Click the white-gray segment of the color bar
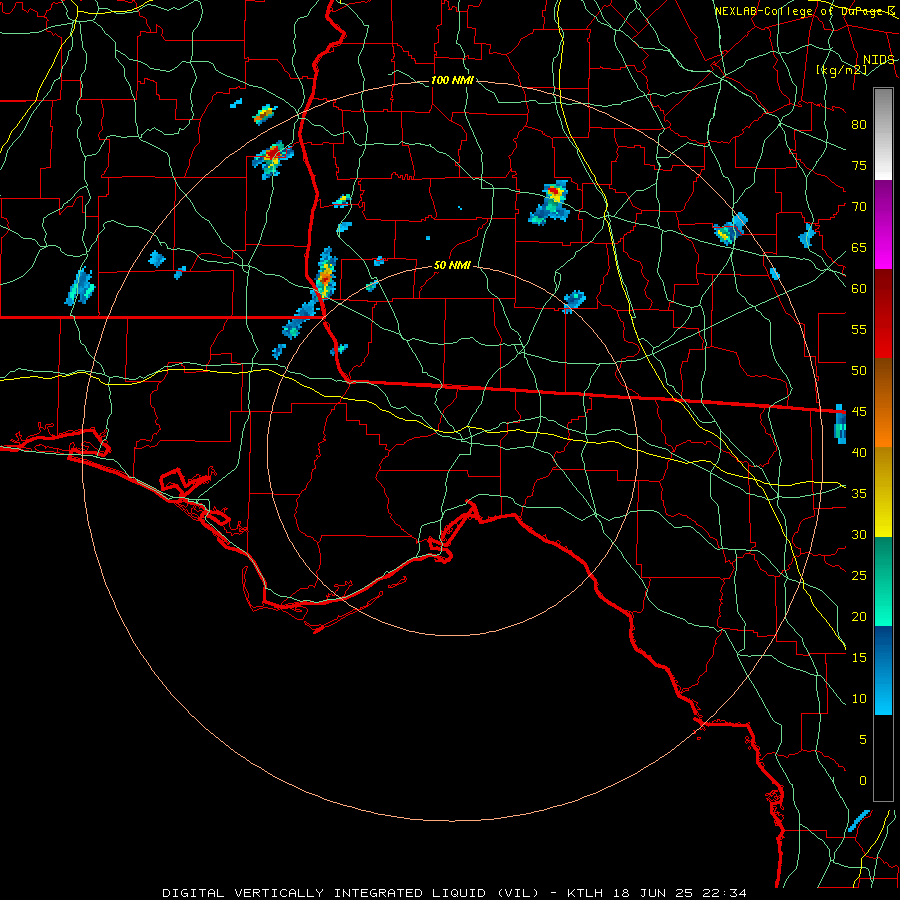Viewport: 900px width, 900px height. pos(883,134)
